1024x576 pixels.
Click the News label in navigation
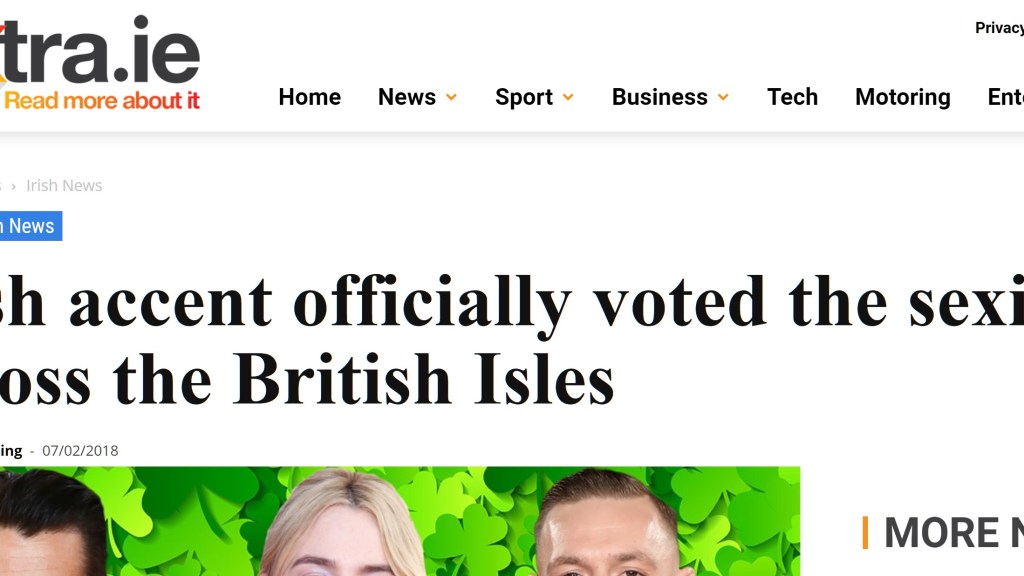(x=406, y=97)
